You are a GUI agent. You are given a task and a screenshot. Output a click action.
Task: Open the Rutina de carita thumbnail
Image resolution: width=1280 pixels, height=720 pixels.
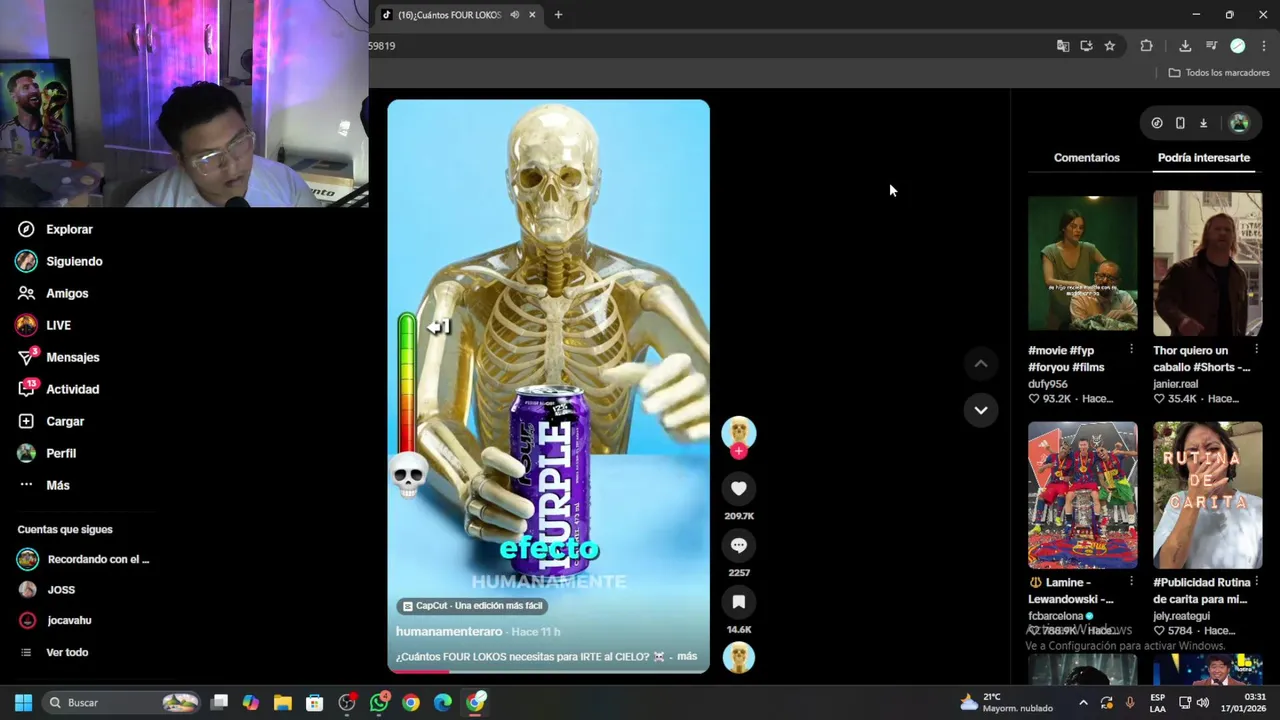coord(1208,495)
